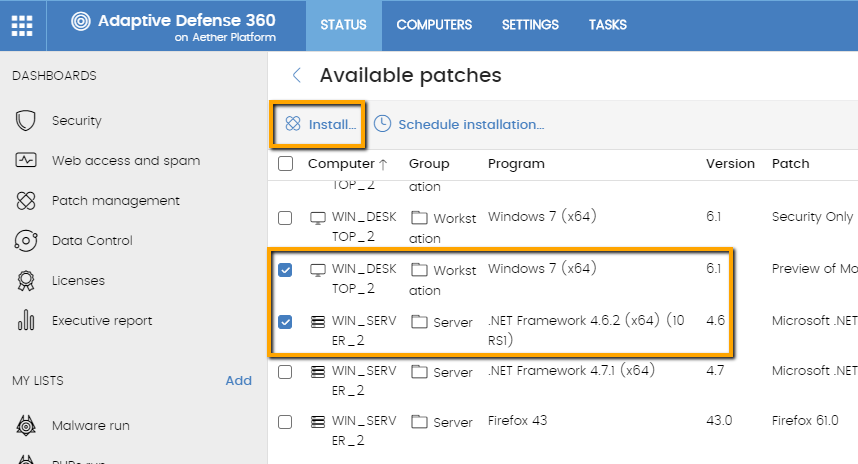Toggle the select-all checkbox in table header

tap(285, 164)
